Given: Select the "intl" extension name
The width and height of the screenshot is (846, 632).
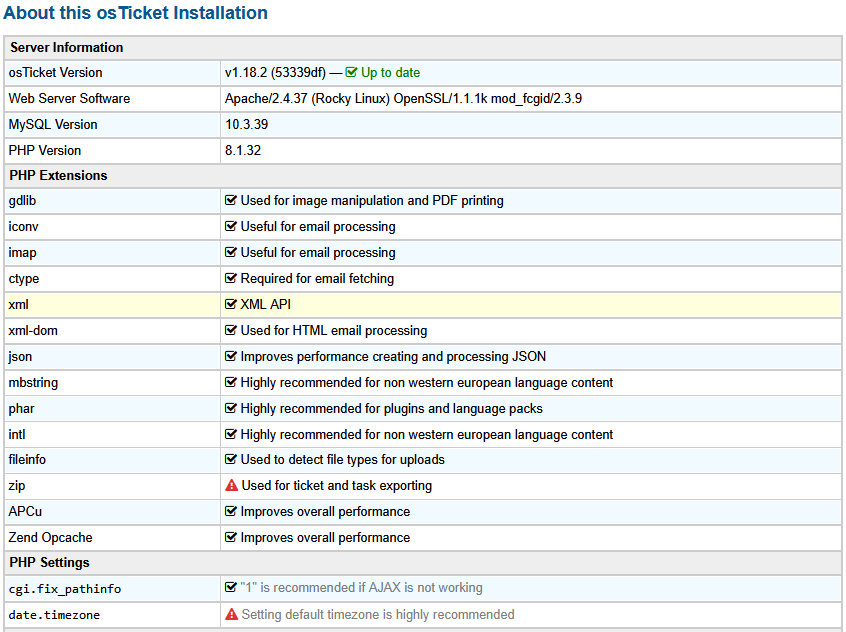Looking at the screenshot, I should click(17, 434).
